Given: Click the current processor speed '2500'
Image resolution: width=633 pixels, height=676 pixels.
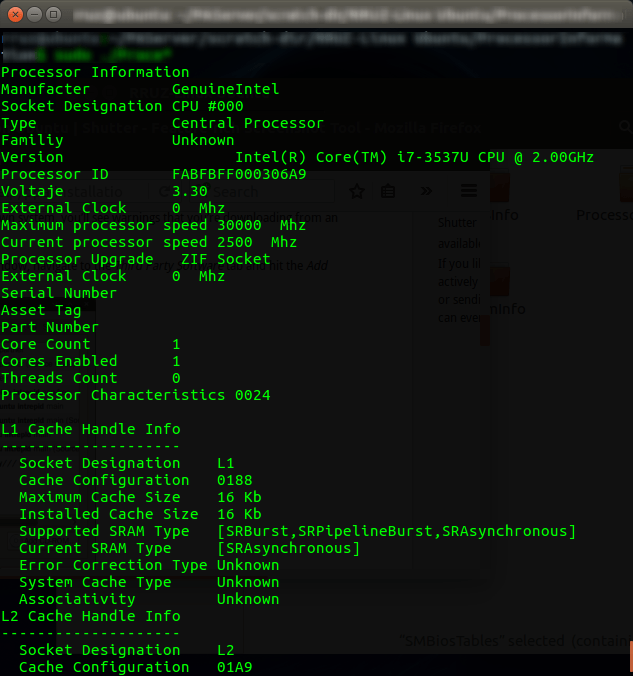Looking at the screenshot, I should click(x=235, y=242).
